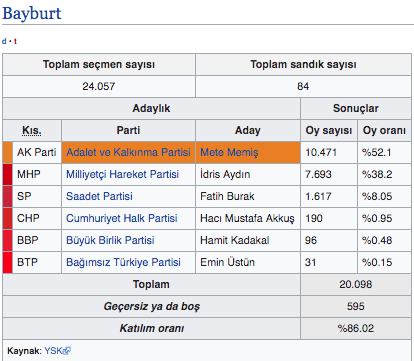Select vote count 1.617
This screenshot has width=414, height=361.
click(x=318, y=196)
